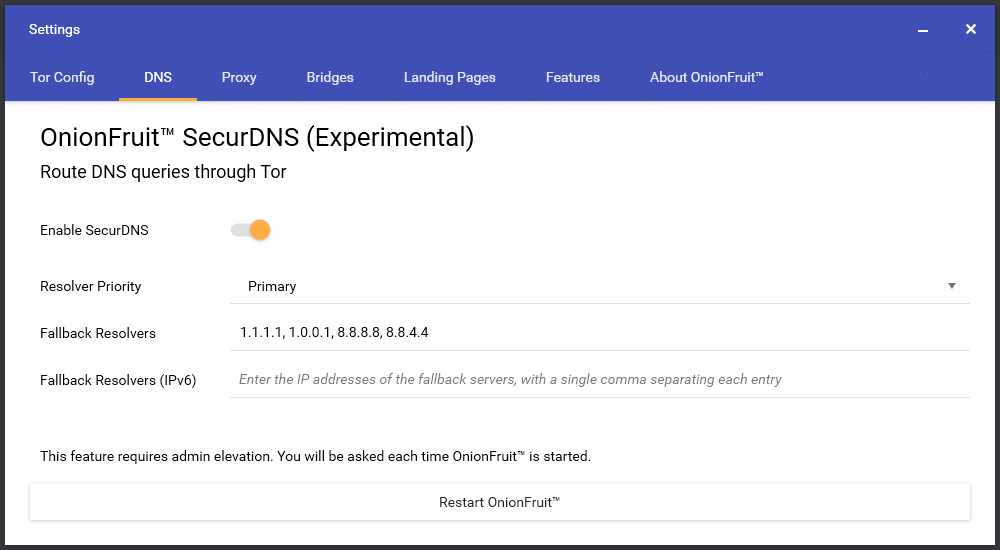Click the OnionFruit SecurDNS (Experimental) heading
This screenshot has width=1000, height=550.
(257, 137)
